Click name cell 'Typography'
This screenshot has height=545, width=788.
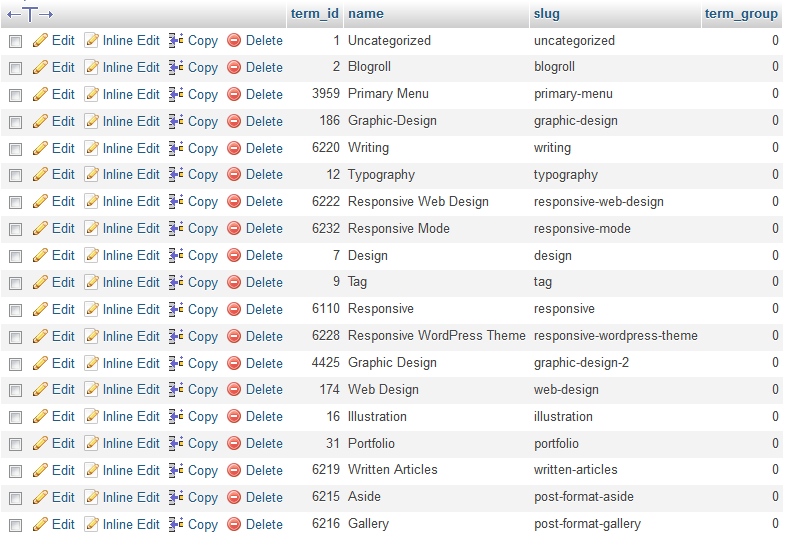tap(381, 175)
